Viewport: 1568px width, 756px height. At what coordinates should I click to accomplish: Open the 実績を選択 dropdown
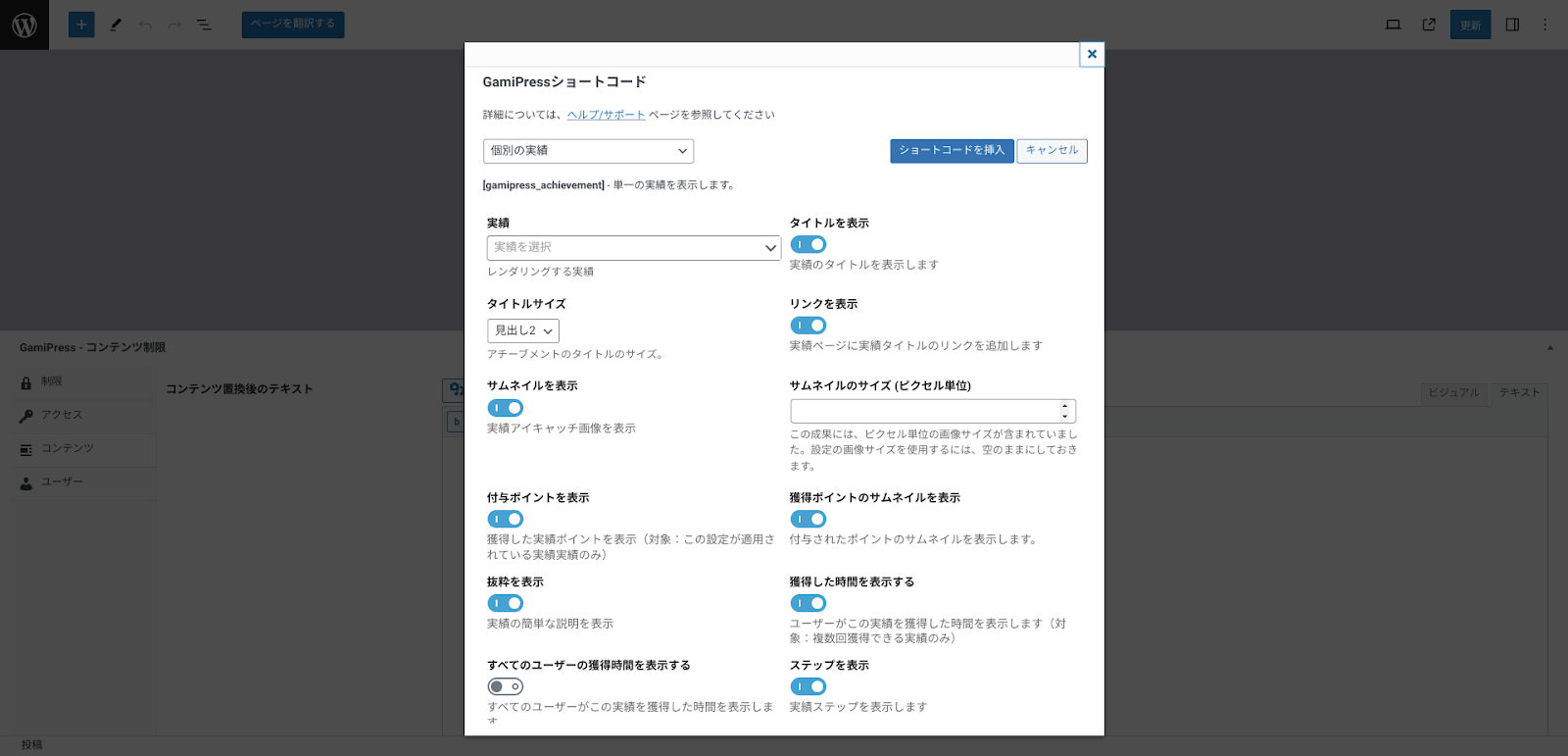click(634, 248)
